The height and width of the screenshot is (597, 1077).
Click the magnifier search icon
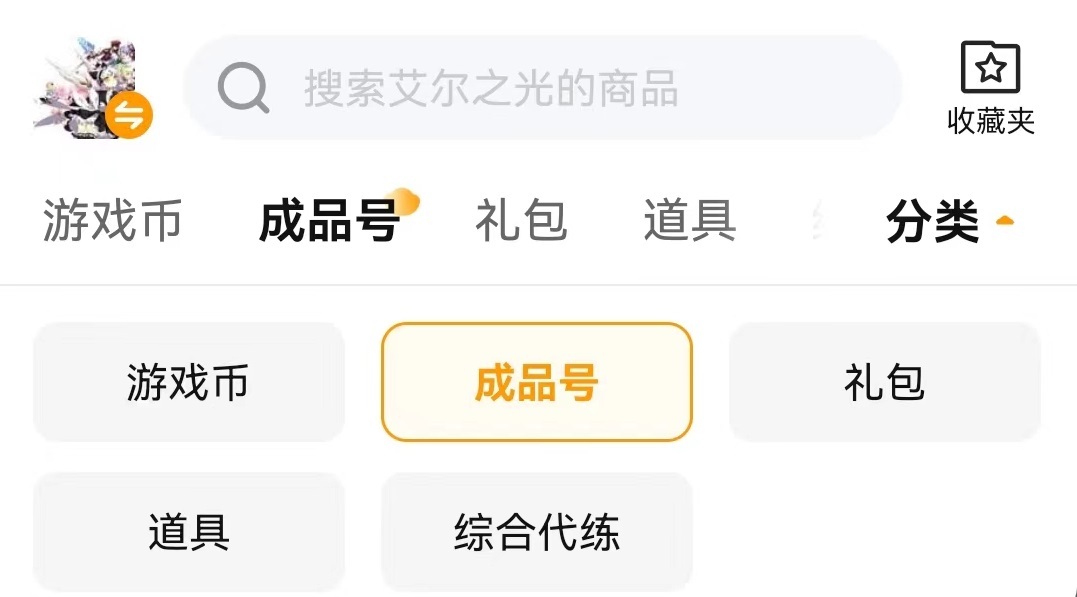click(x=243, y=89)
